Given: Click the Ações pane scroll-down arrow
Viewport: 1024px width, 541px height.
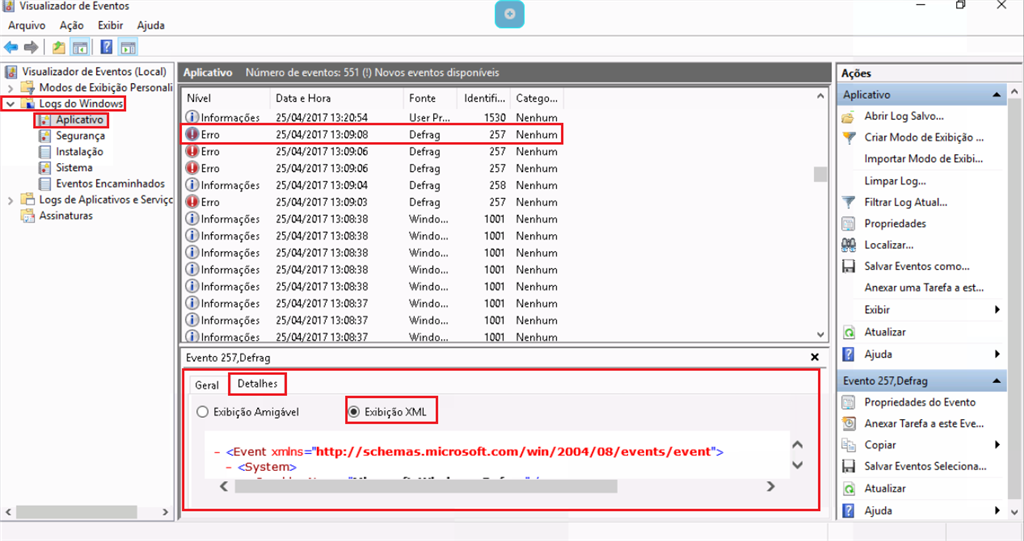Looking at the screenshot, I should click(x=1014, y=512).
